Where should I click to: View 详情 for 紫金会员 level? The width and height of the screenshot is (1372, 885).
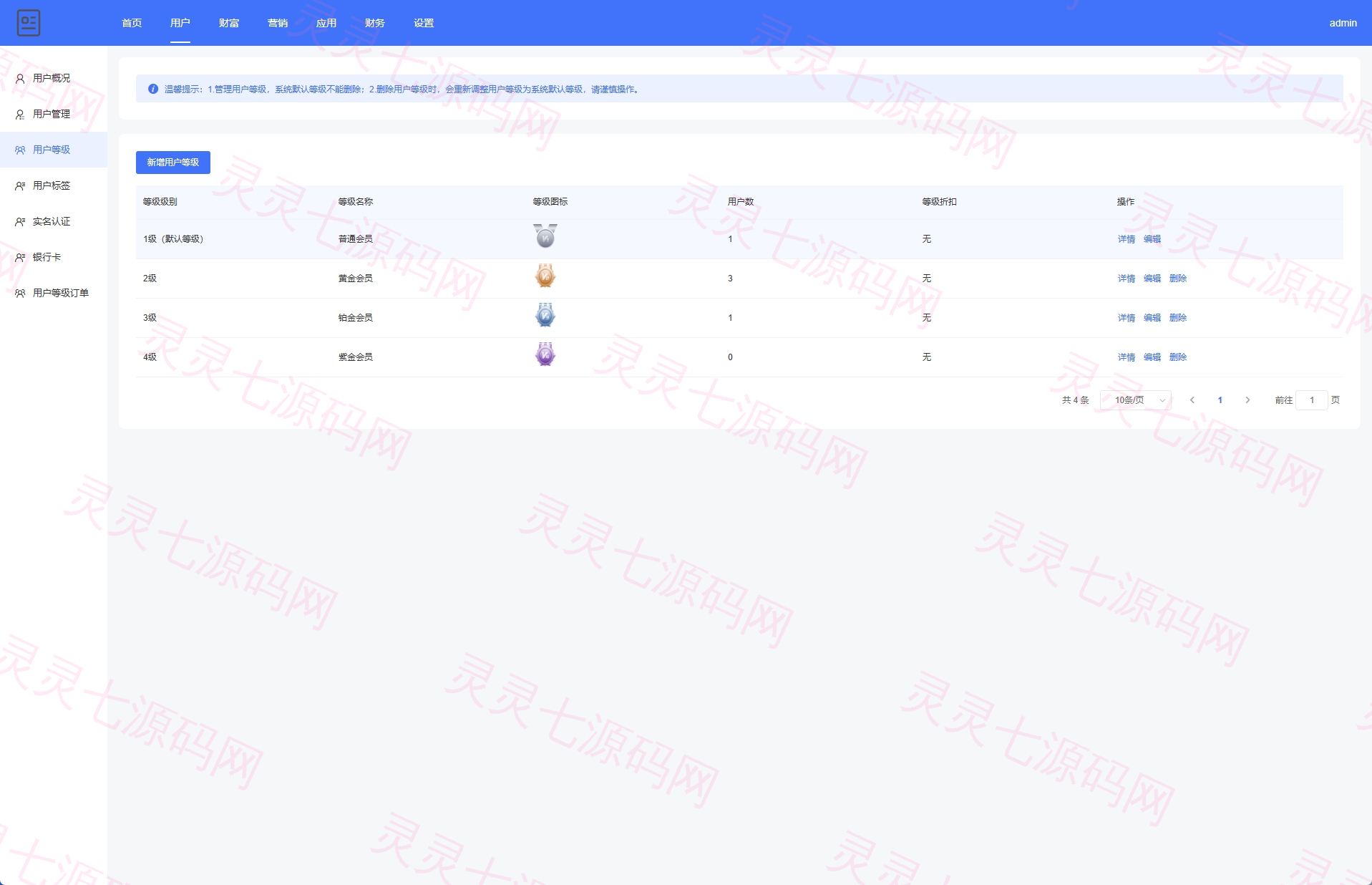click(1127, 357)
